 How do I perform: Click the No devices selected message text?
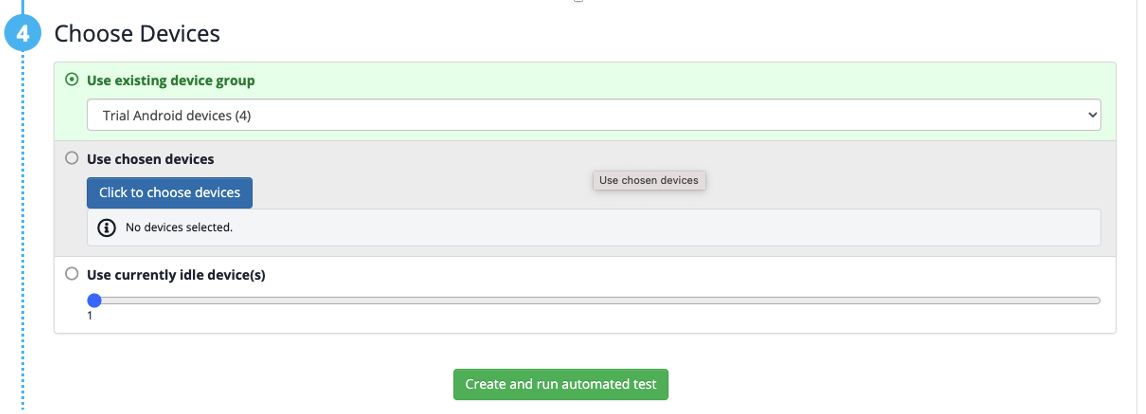pyautogui.click(x=179, y=228)
